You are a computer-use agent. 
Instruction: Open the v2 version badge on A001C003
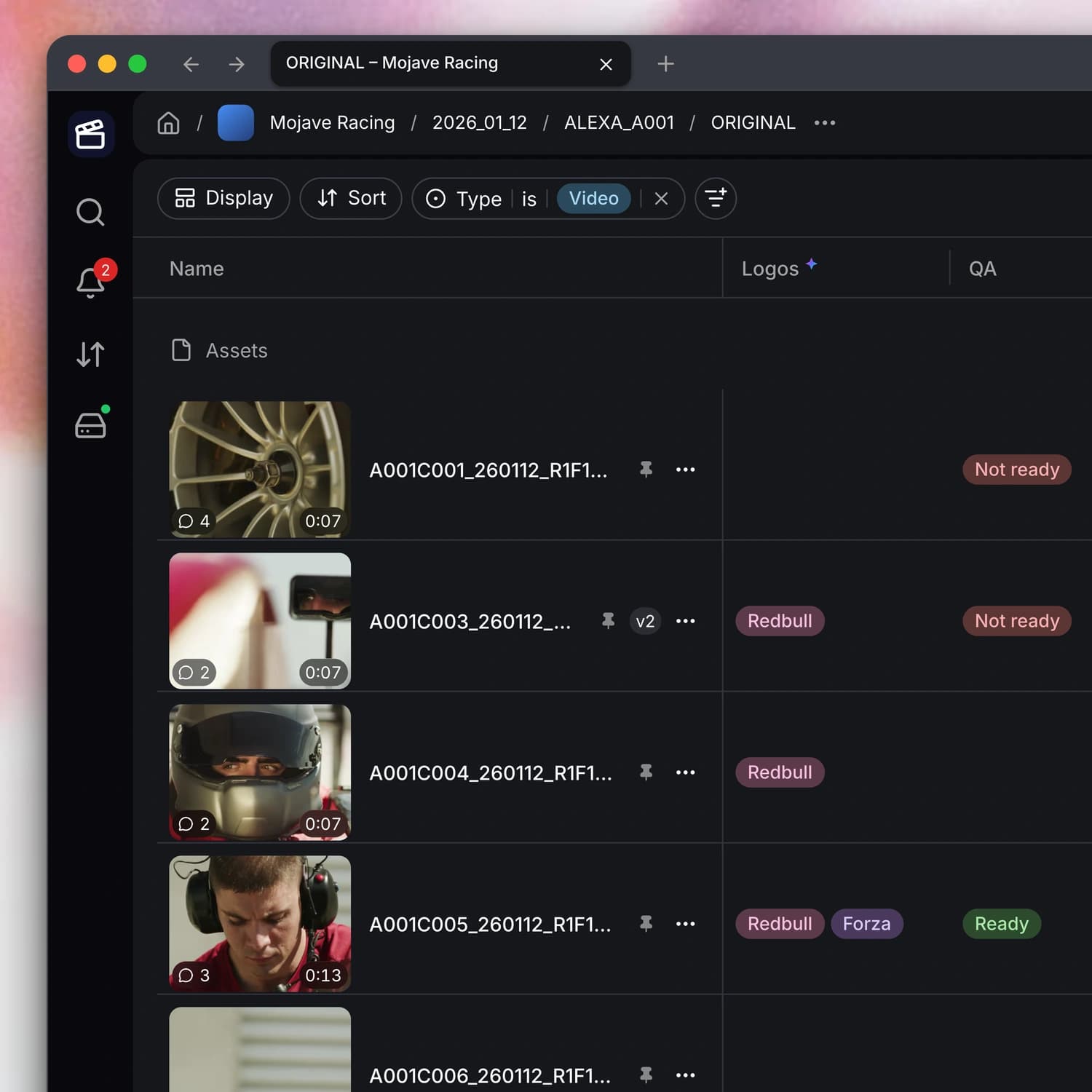point(645,621)
